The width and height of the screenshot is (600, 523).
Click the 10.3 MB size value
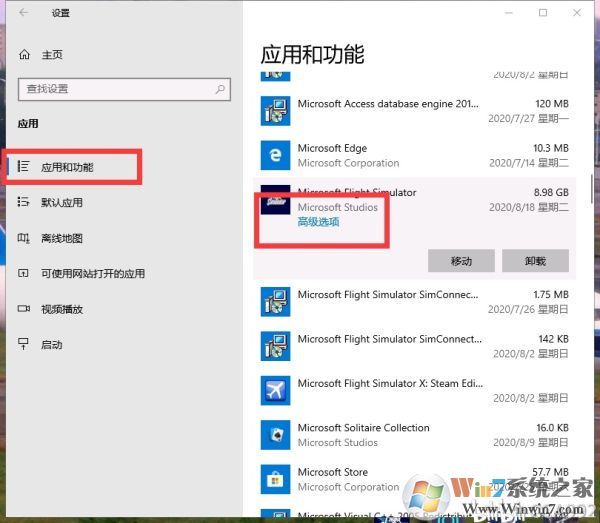click(551, 148)
